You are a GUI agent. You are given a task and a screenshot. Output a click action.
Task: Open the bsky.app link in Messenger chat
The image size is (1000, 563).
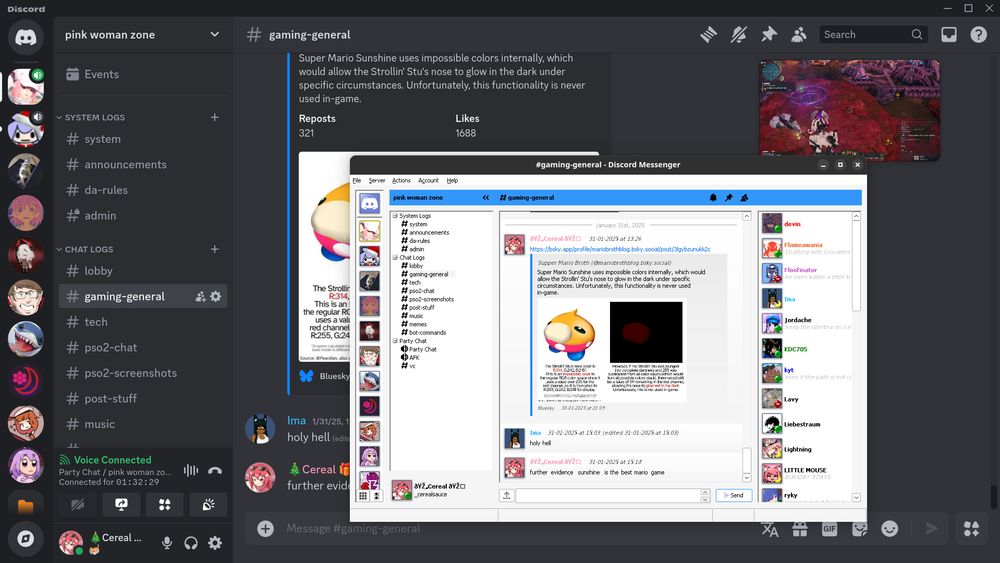pyautogui.click(x=619, y=249)
